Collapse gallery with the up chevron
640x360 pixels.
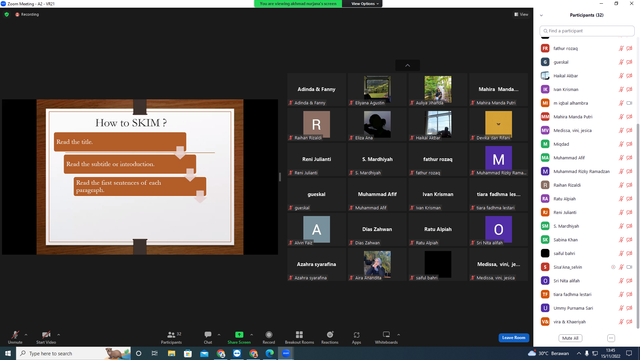coord(407,65)
